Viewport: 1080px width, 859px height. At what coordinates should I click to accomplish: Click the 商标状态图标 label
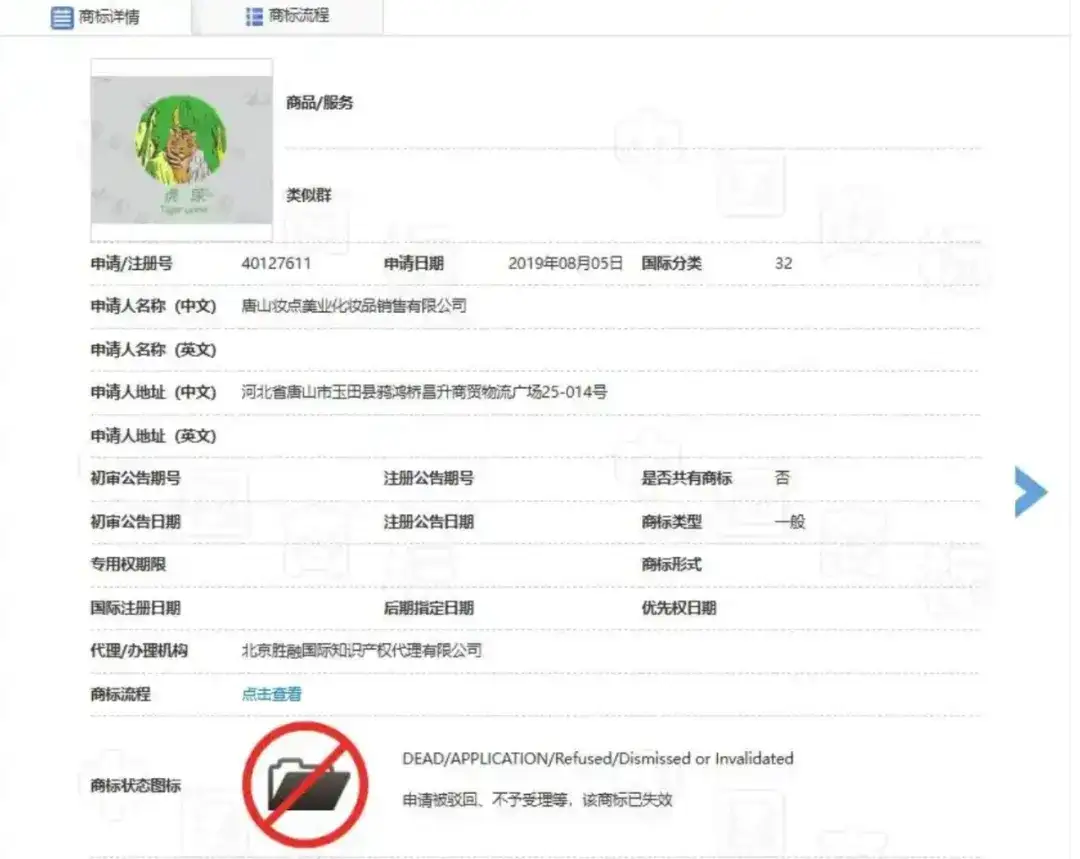click(x=136, y=785)
